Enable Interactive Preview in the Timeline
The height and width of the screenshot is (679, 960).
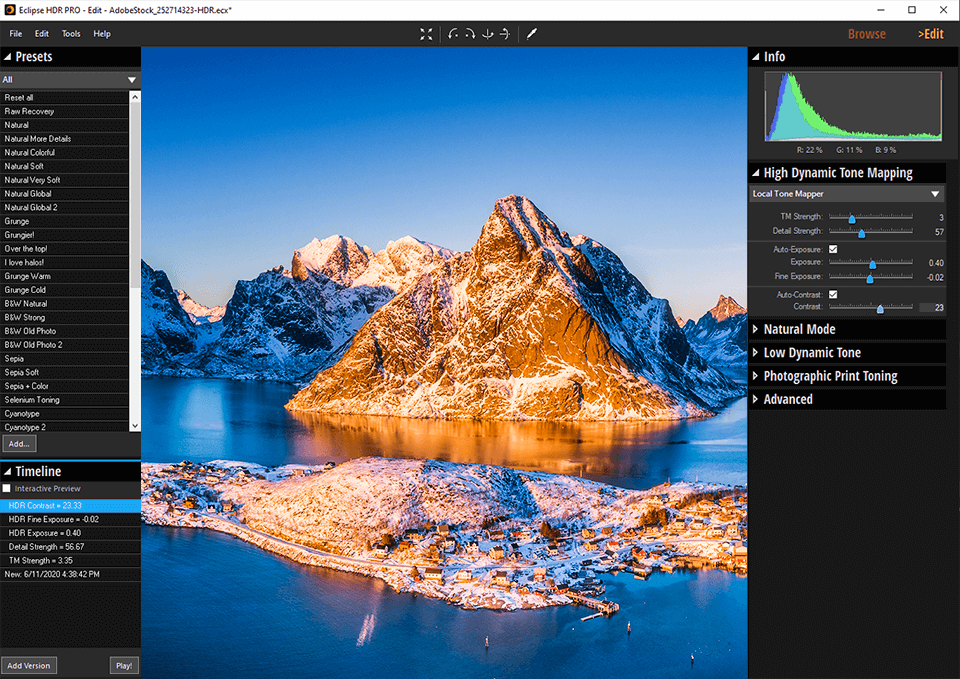[x=7, y=488]
